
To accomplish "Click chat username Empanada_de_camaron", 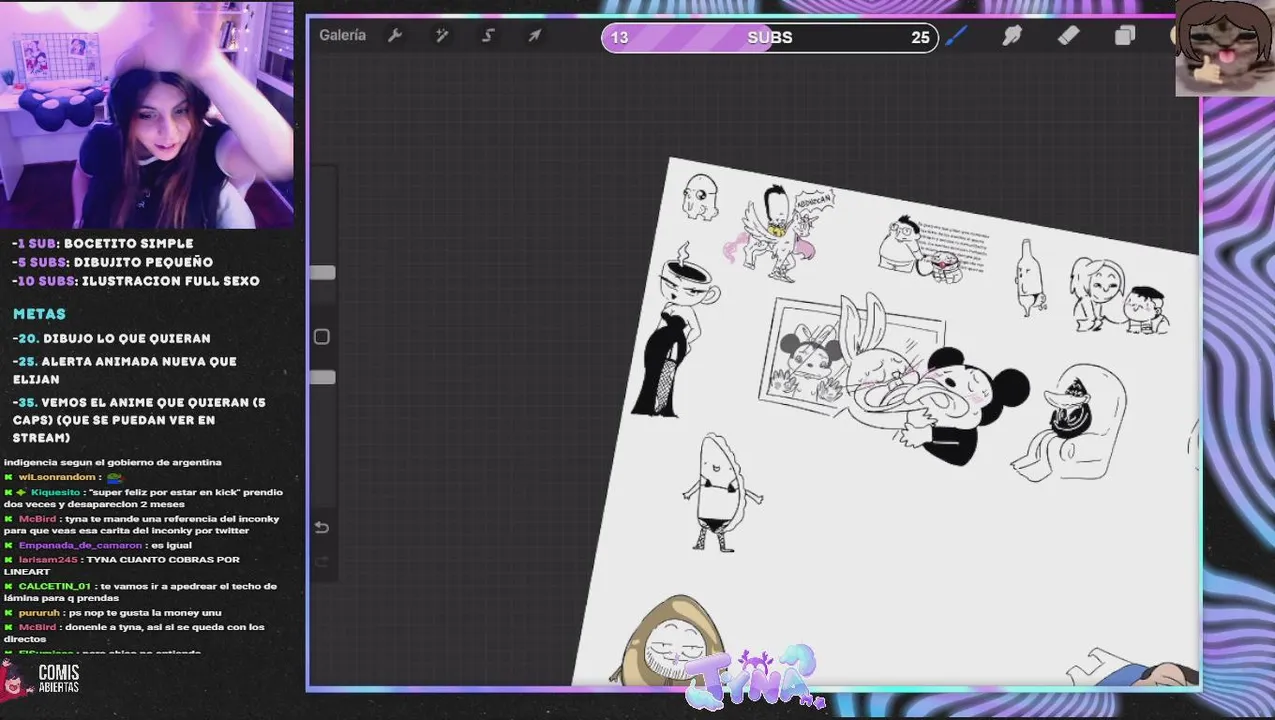I will 80,545.
